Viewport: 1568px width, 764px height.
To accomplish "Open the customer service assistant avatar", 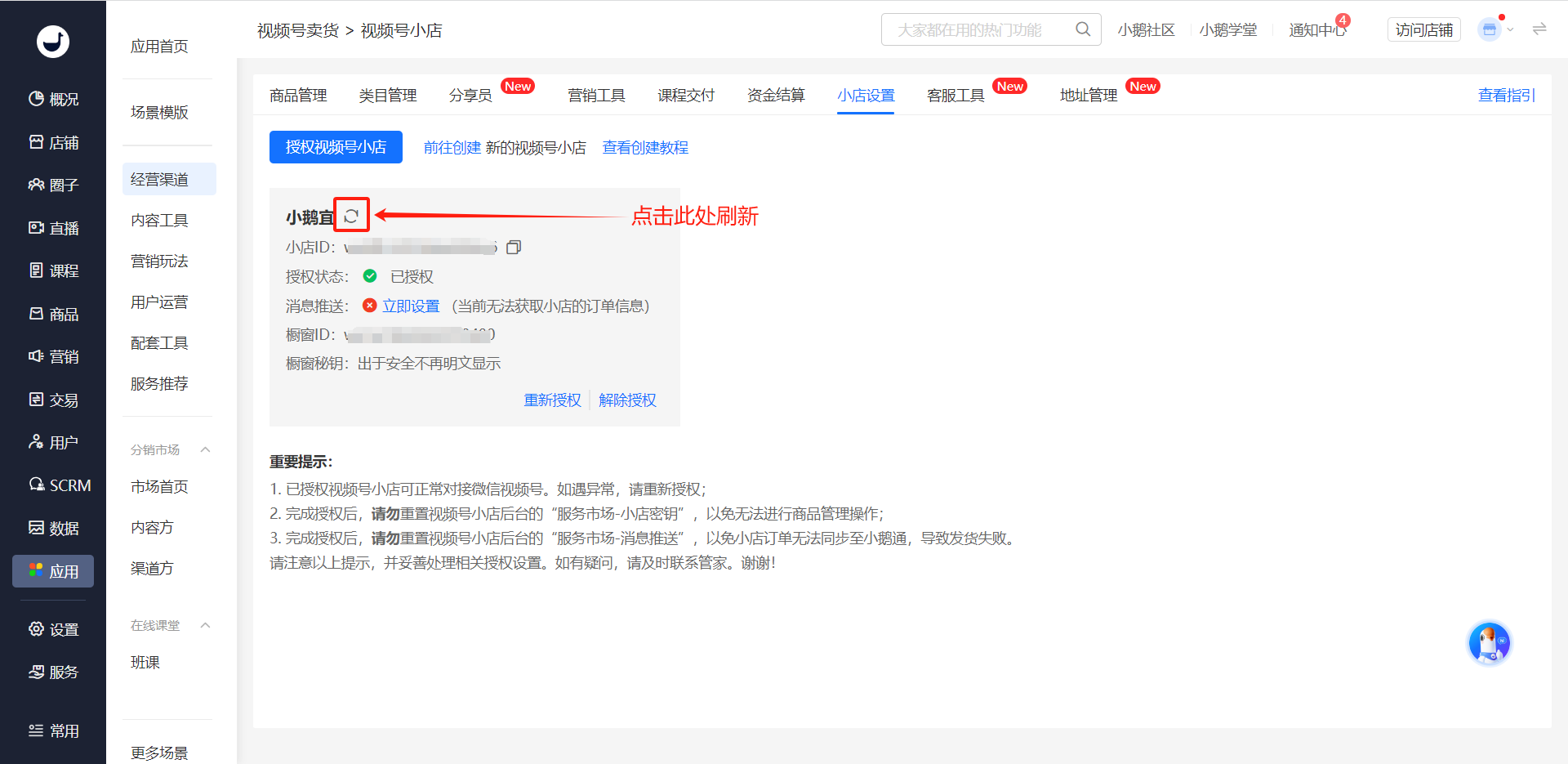I will [x=1490, y=643].
